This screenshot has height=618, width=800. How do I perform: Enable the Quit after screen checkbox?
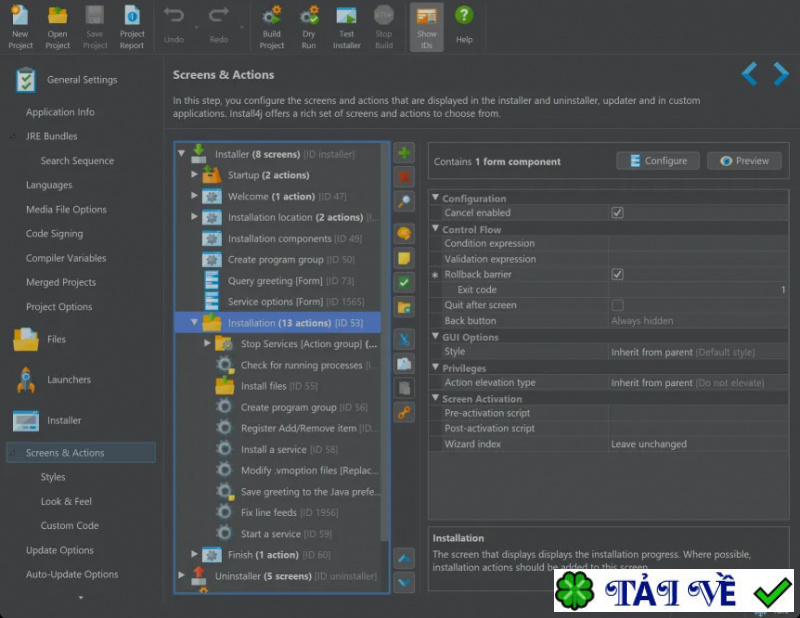point(617,305)
